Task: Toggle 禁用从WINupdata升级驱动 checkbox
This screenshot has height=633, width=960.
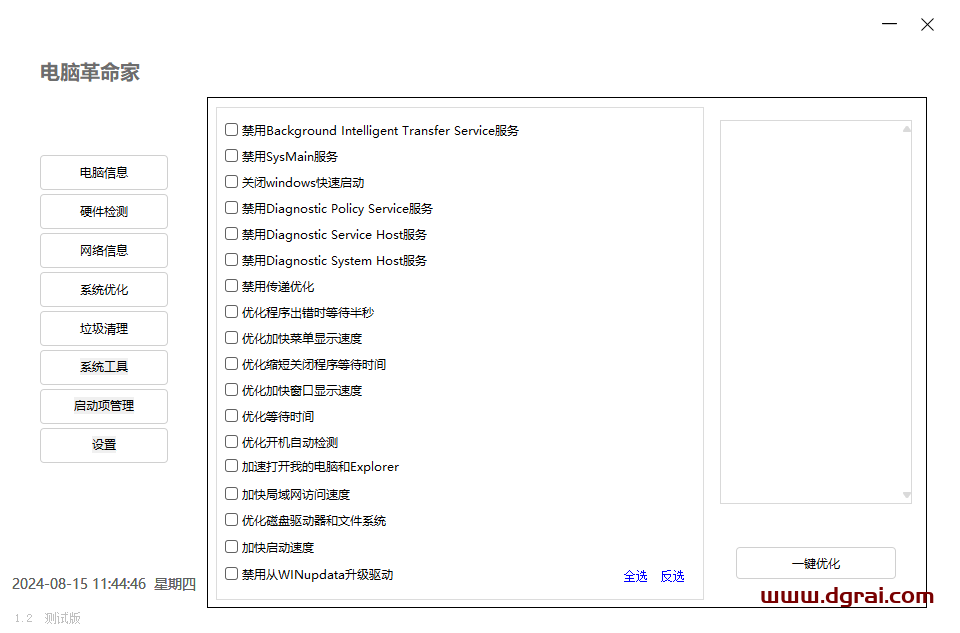Action: [232, 574]
